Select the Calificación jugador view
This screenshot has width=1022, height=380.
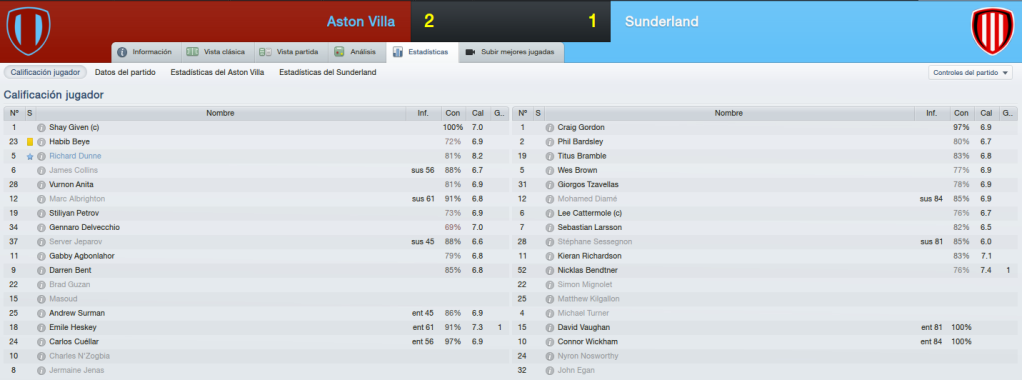[45, 72]
